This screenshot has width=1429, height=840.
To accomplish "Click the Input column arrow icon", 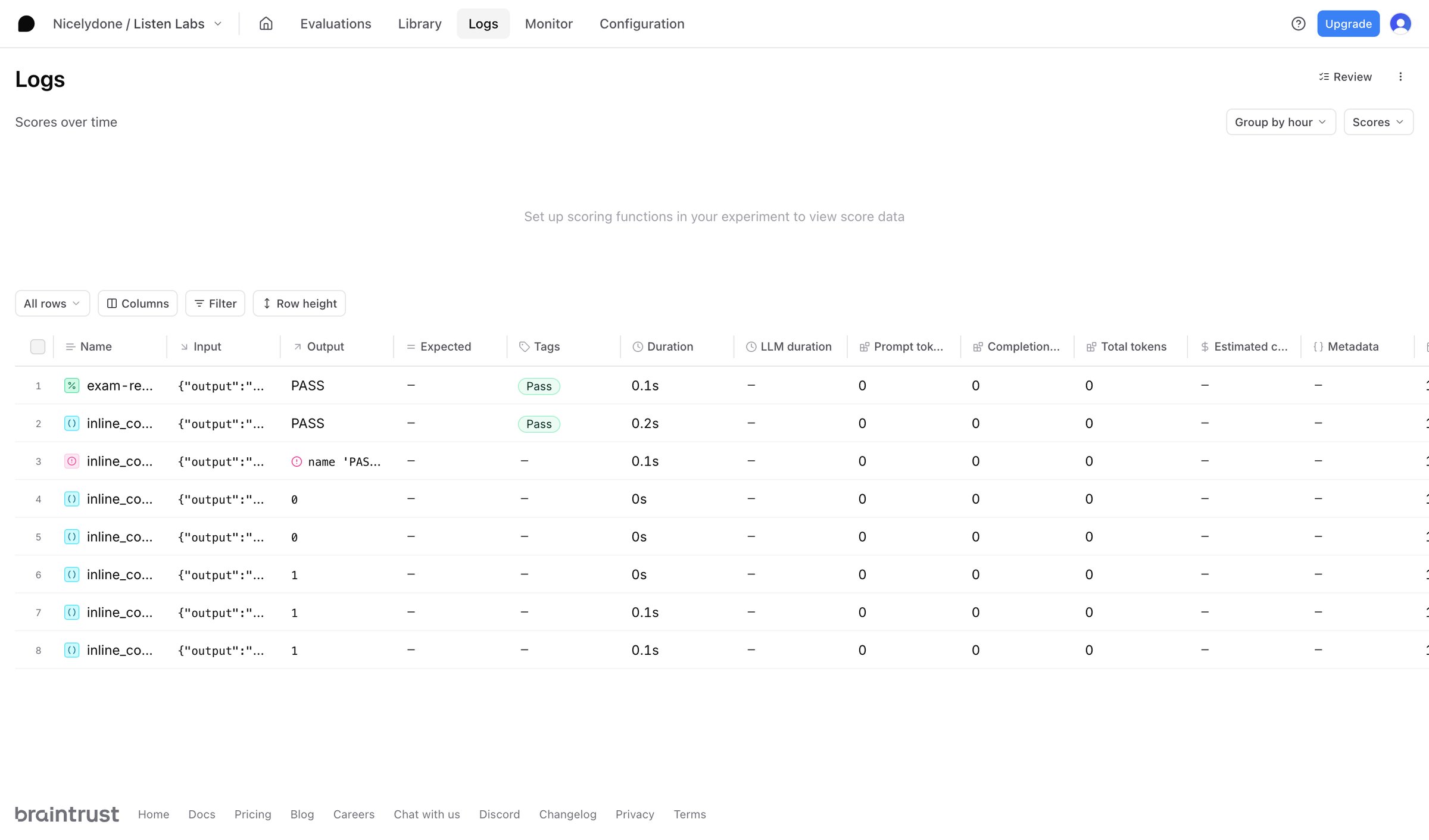I will click(x=184, y=346).
